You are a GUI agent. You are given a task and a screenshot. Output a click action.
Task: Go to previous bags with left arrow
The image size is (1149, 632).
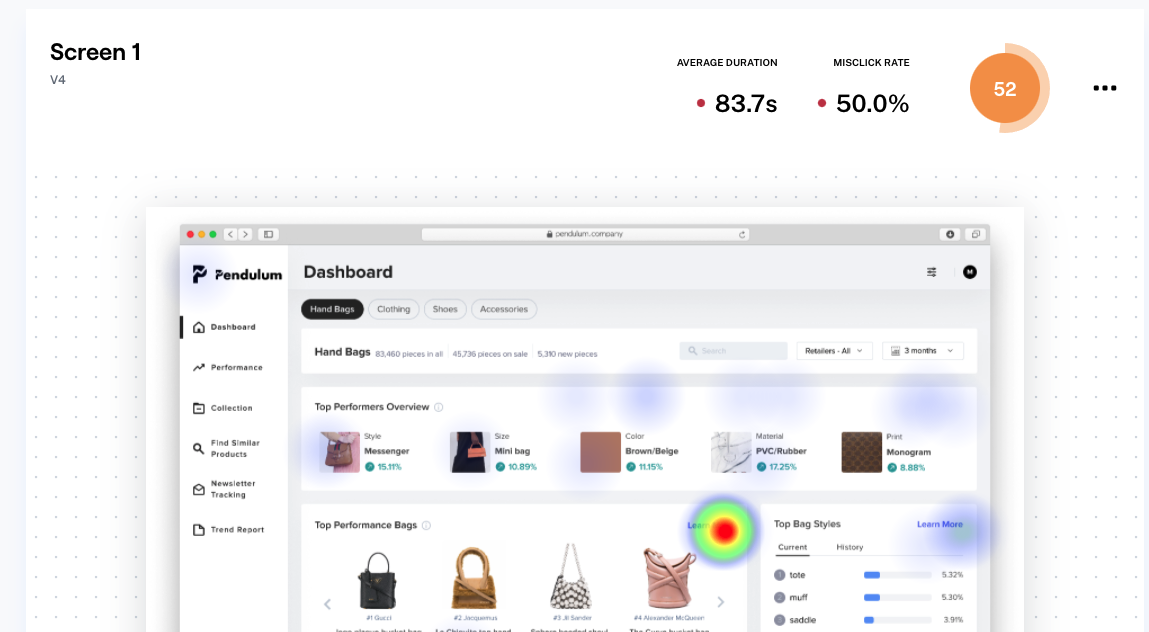328,604
